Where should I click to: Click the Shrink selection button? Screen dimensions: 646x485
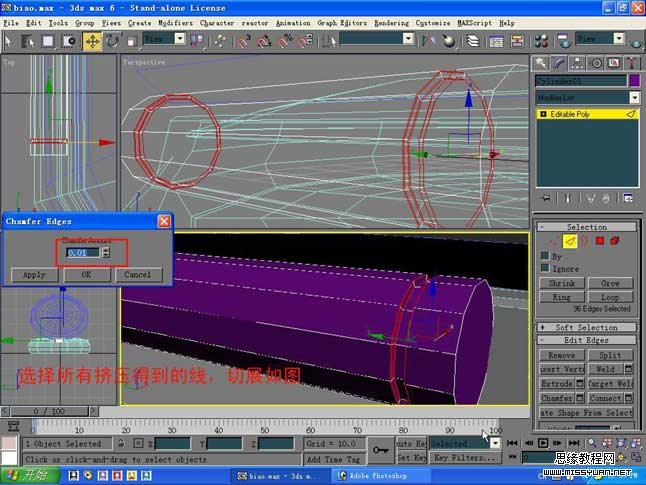(562, 283)
